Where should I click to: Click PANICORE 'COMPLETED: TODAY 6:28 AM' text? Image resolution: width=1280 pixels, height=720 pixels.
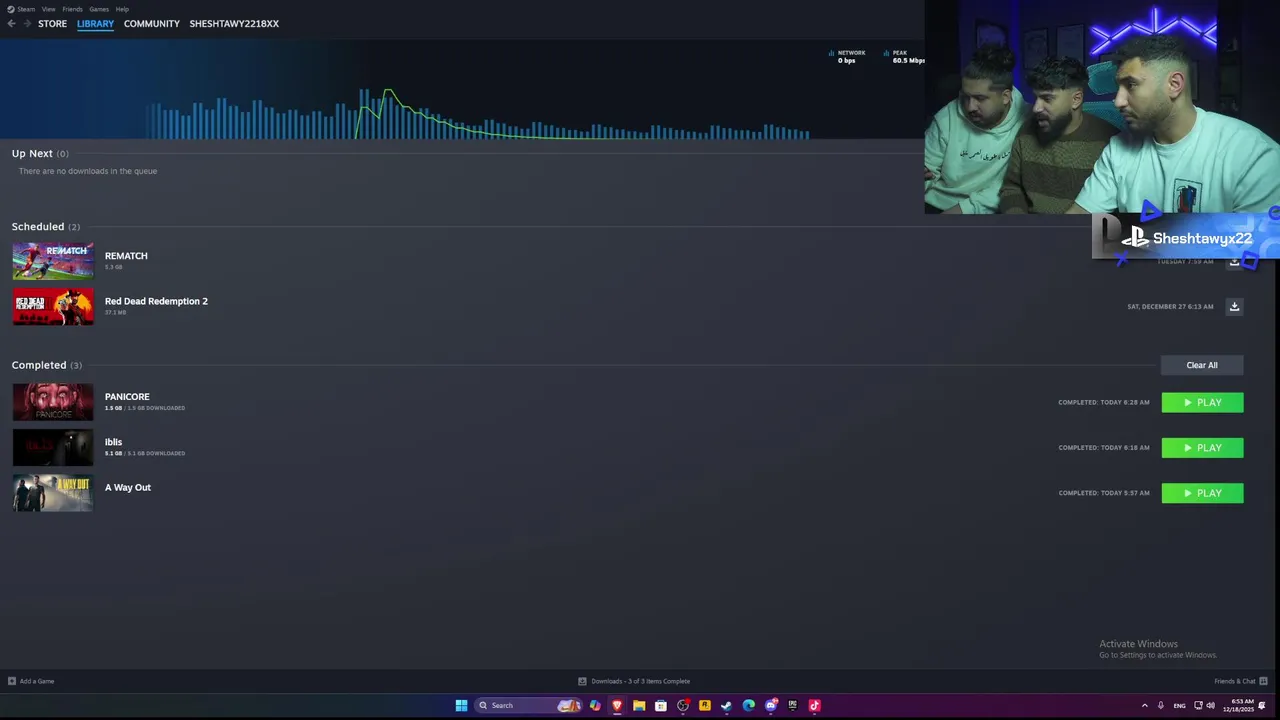[1104, 402]
